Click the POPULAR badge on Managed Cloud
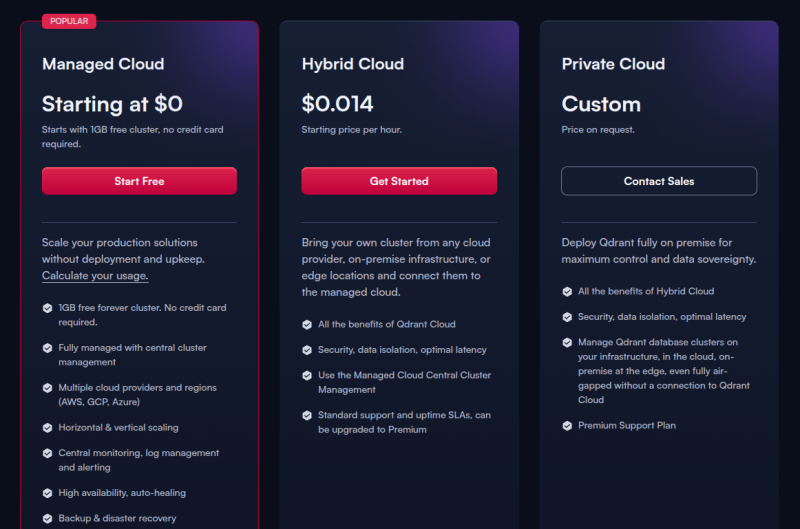The height and width of the screenshot is (529, 800). click(x=69, y=21)
